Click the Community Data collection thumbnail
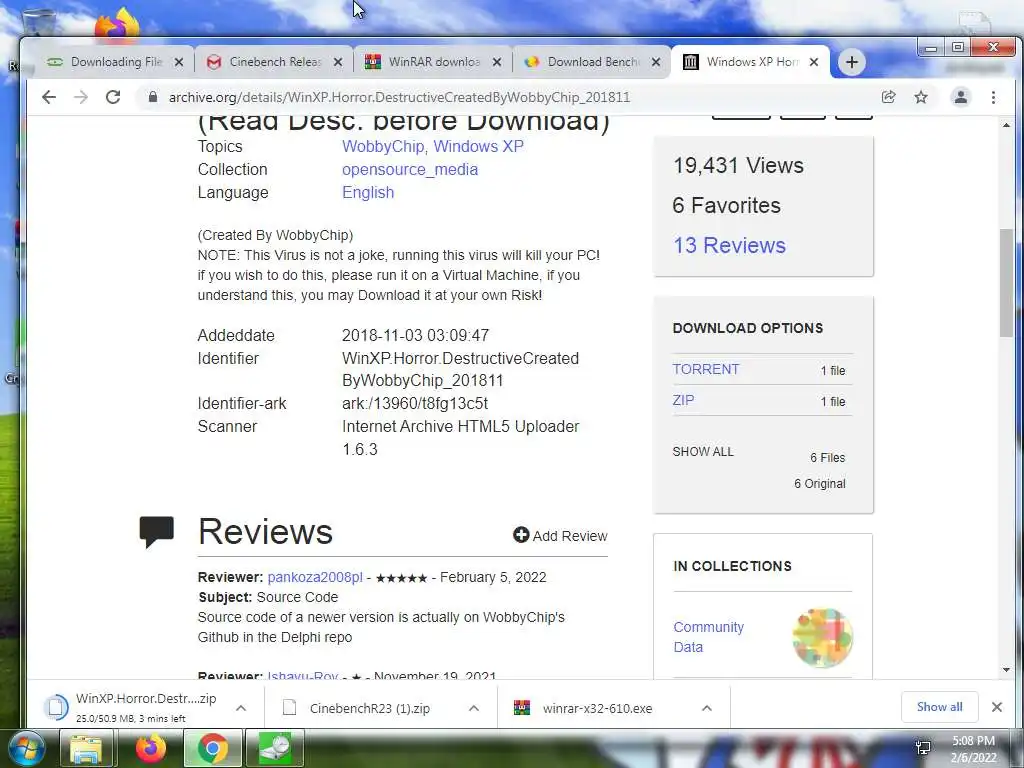1024x768 pixels. coord(822,637)
